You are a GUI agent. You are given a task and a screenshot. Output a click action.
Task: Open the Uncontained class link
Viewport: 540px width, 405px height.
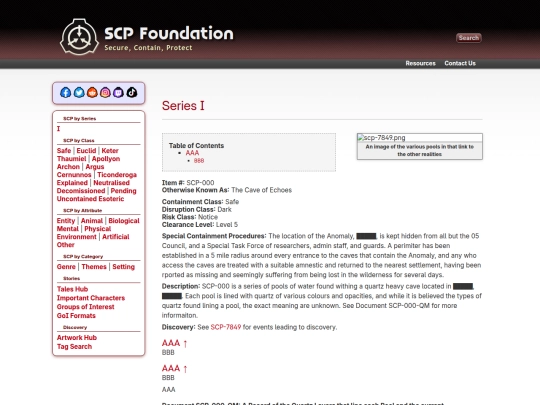(79, 199)
